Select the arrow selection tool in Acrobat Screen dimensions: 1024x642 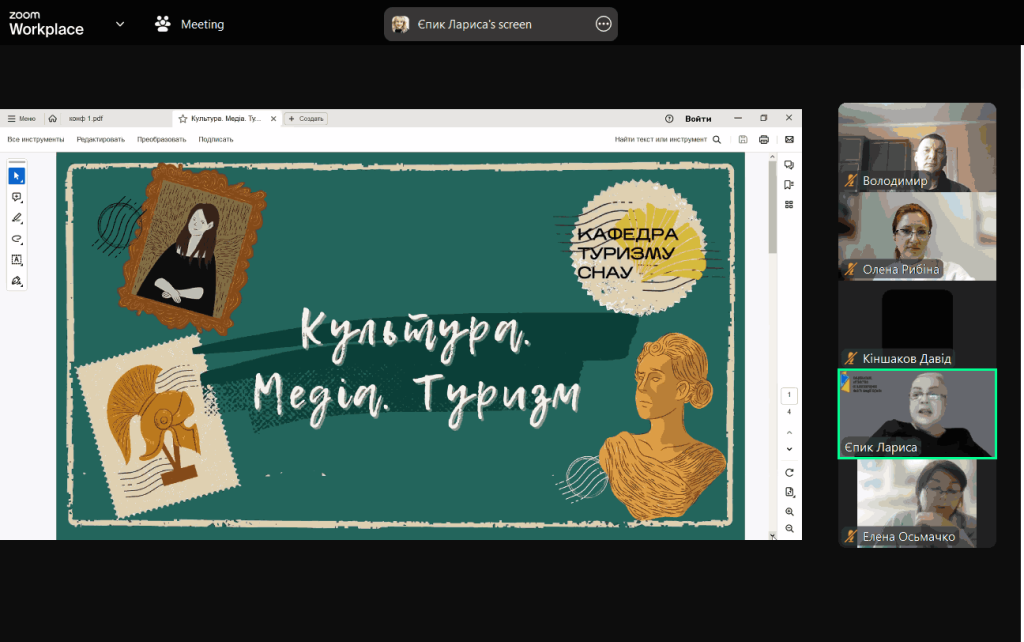pyautogui.click(x=17, y=176)
